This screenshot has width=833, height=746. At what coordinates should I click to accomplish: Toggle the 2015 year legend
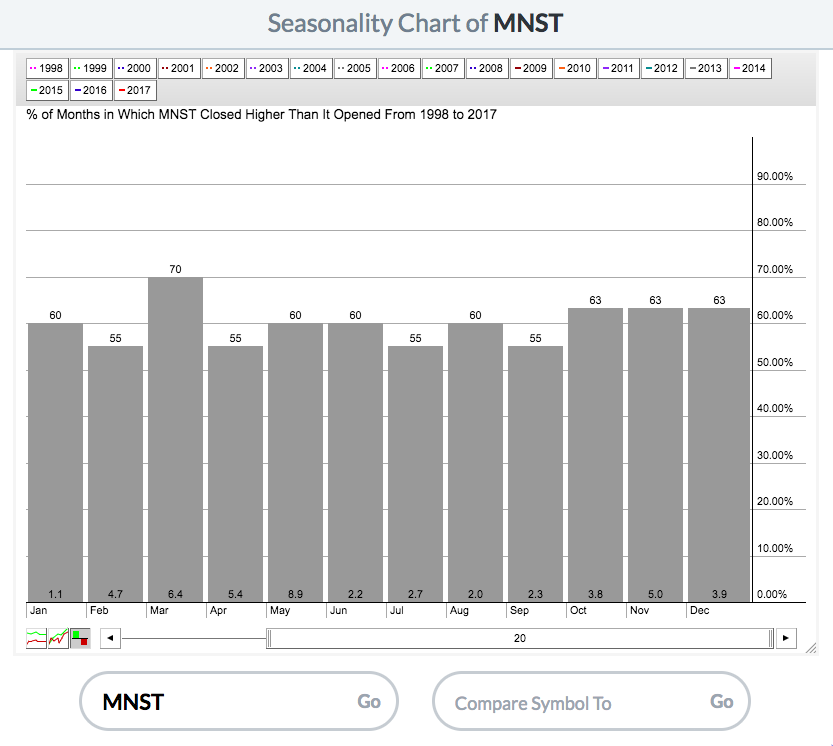point(47,90)
